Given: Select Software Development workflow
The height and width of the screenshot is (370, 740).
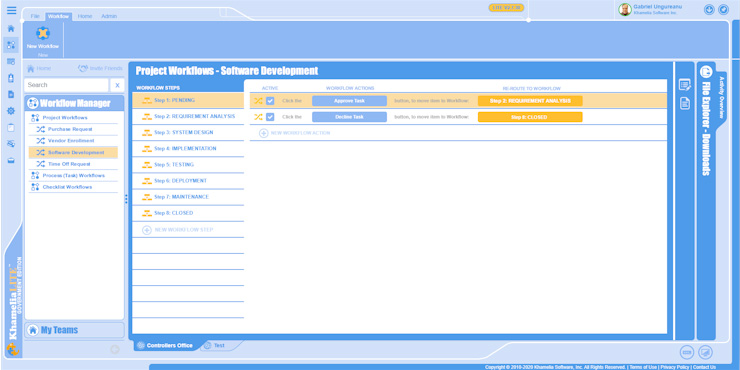Looking at the screenshot, I should tap(74, 152).
